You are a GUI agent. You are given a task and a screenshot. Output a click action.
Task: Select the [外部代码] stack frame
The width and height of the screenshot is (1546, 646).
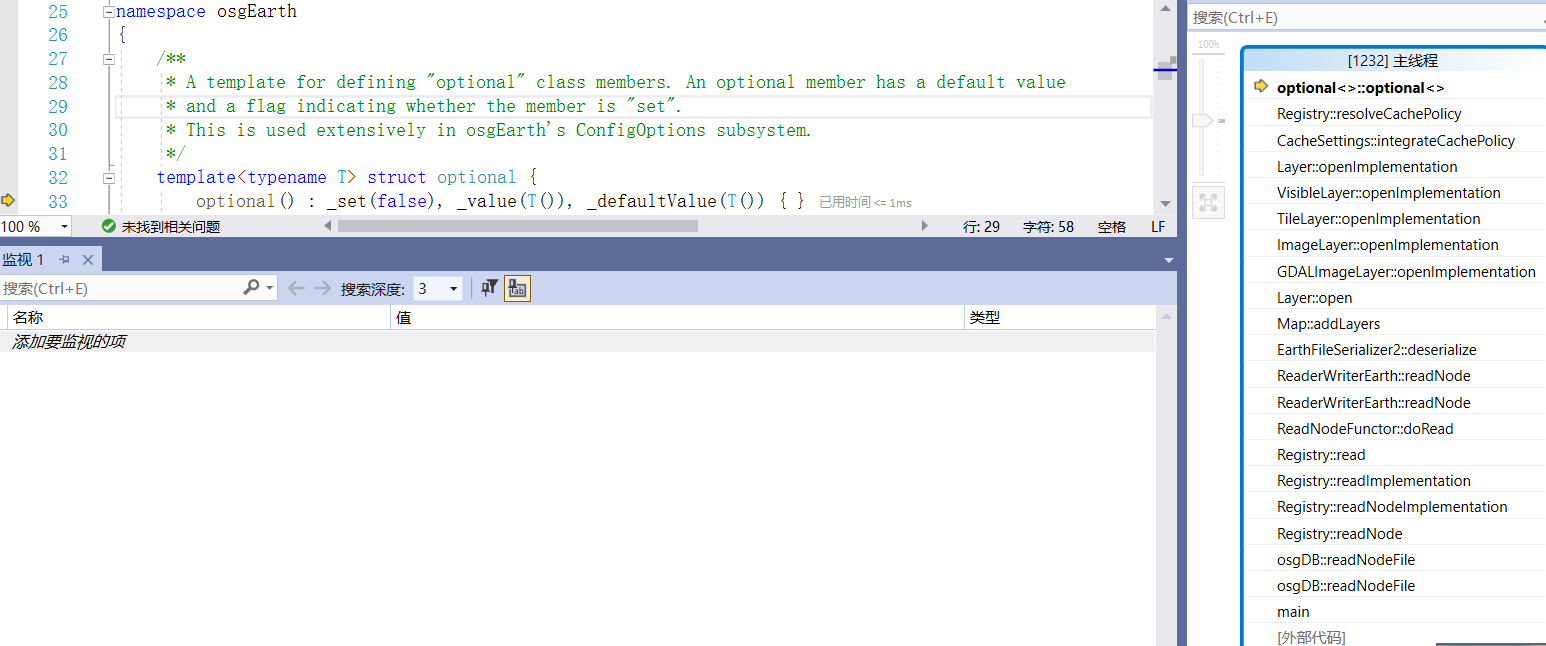[x=1311, y=638]
